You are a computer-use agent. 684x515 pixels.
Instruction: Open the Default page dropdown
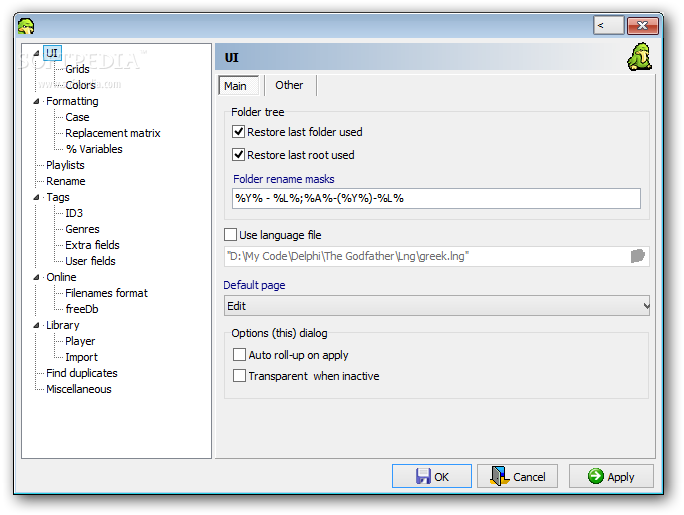pos(437,306)
